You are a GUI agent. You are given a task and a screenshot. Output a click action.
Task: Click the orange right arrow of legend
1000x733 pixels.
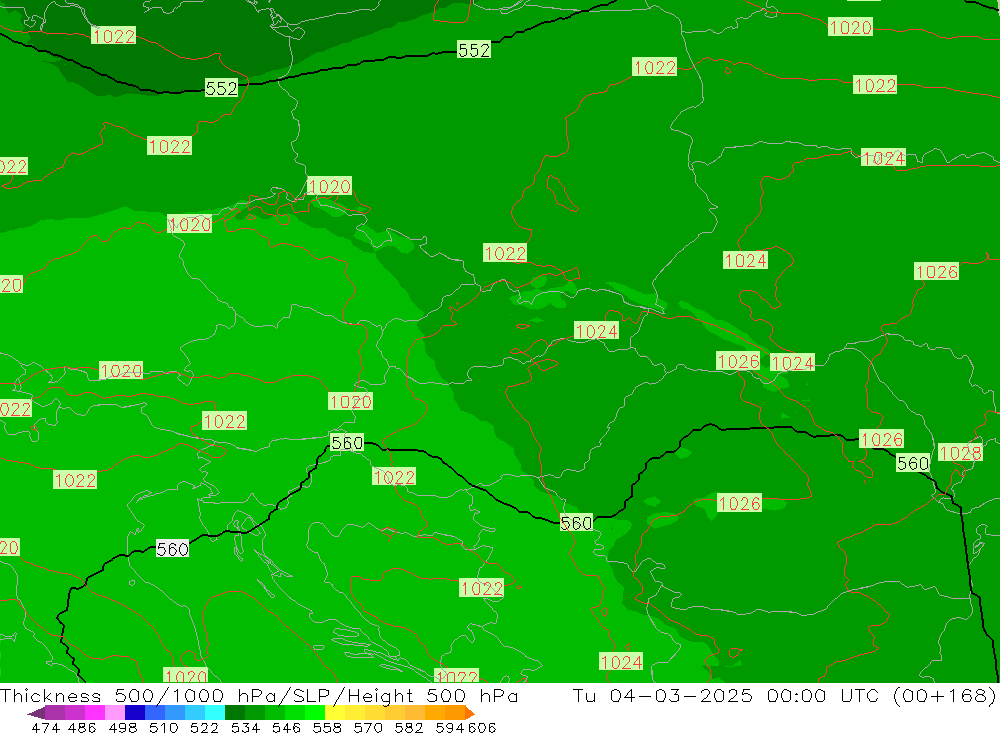click(x=470, y=713)
